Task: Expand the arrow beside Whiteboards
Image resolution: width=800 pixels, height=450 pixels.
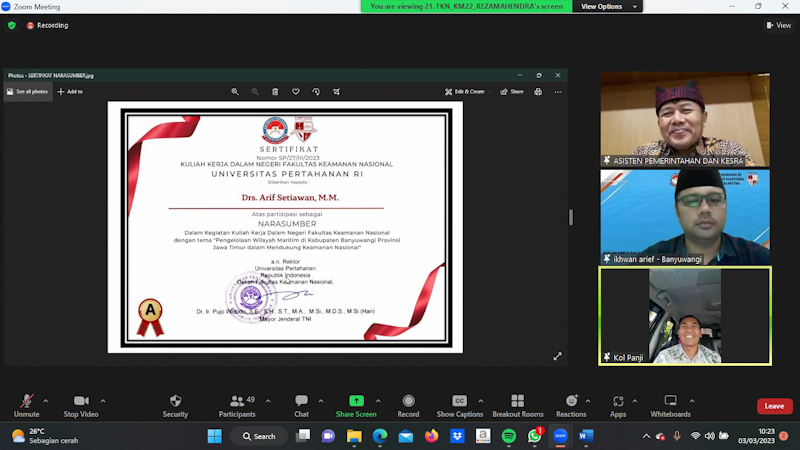Action: pyautogui.click(x=692, y=401)
